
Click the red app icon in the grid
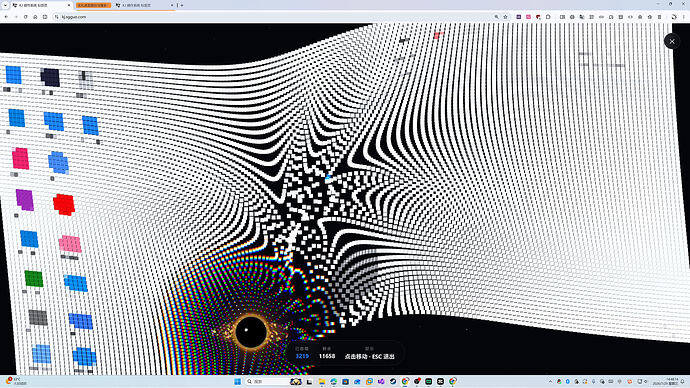(x=64, y=205)
